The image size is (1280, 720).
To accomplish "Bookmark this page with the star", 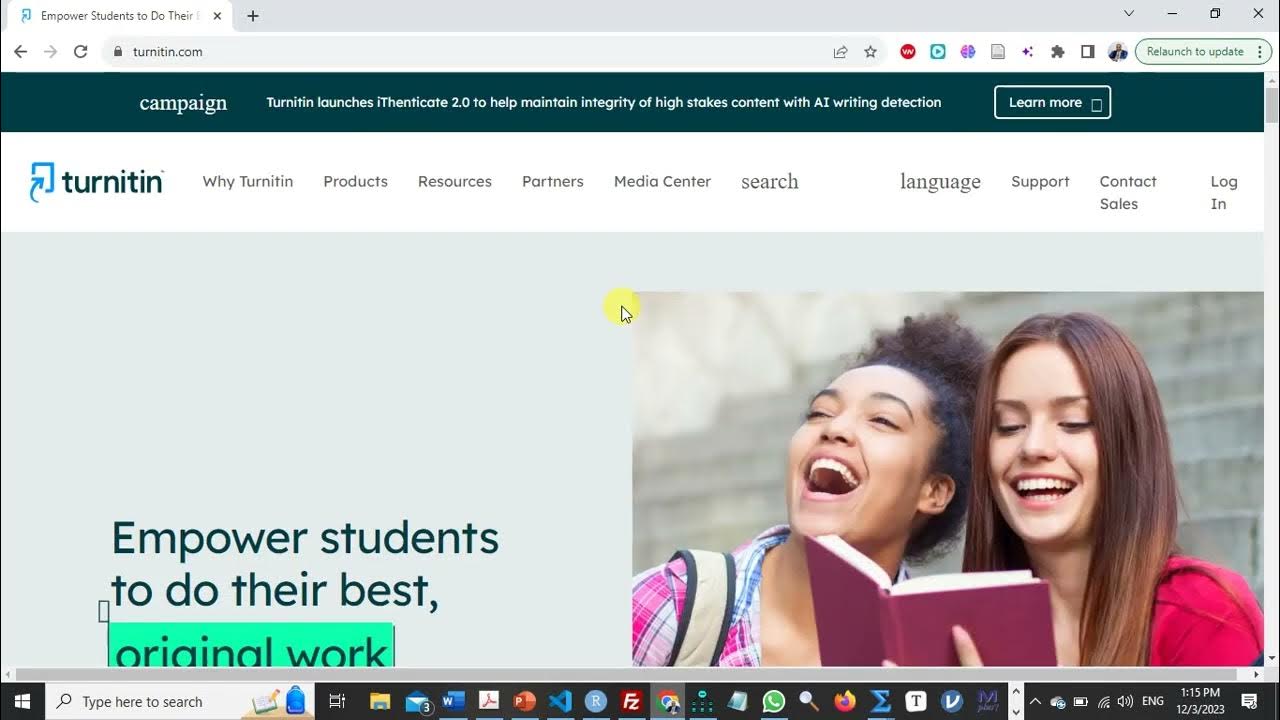I will click(x=870, y=52).
